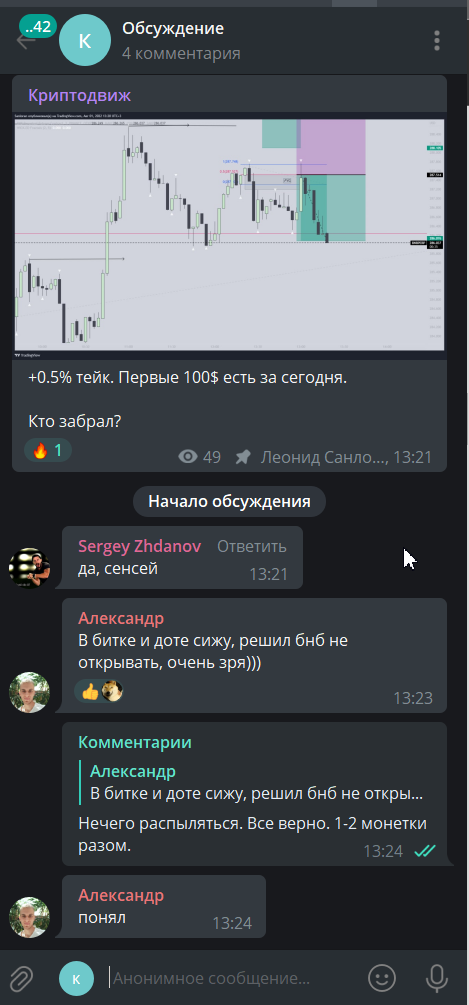Click the eye views counter showing 49
This screenshot has width=469, height=1005.
tap(199, 457)
